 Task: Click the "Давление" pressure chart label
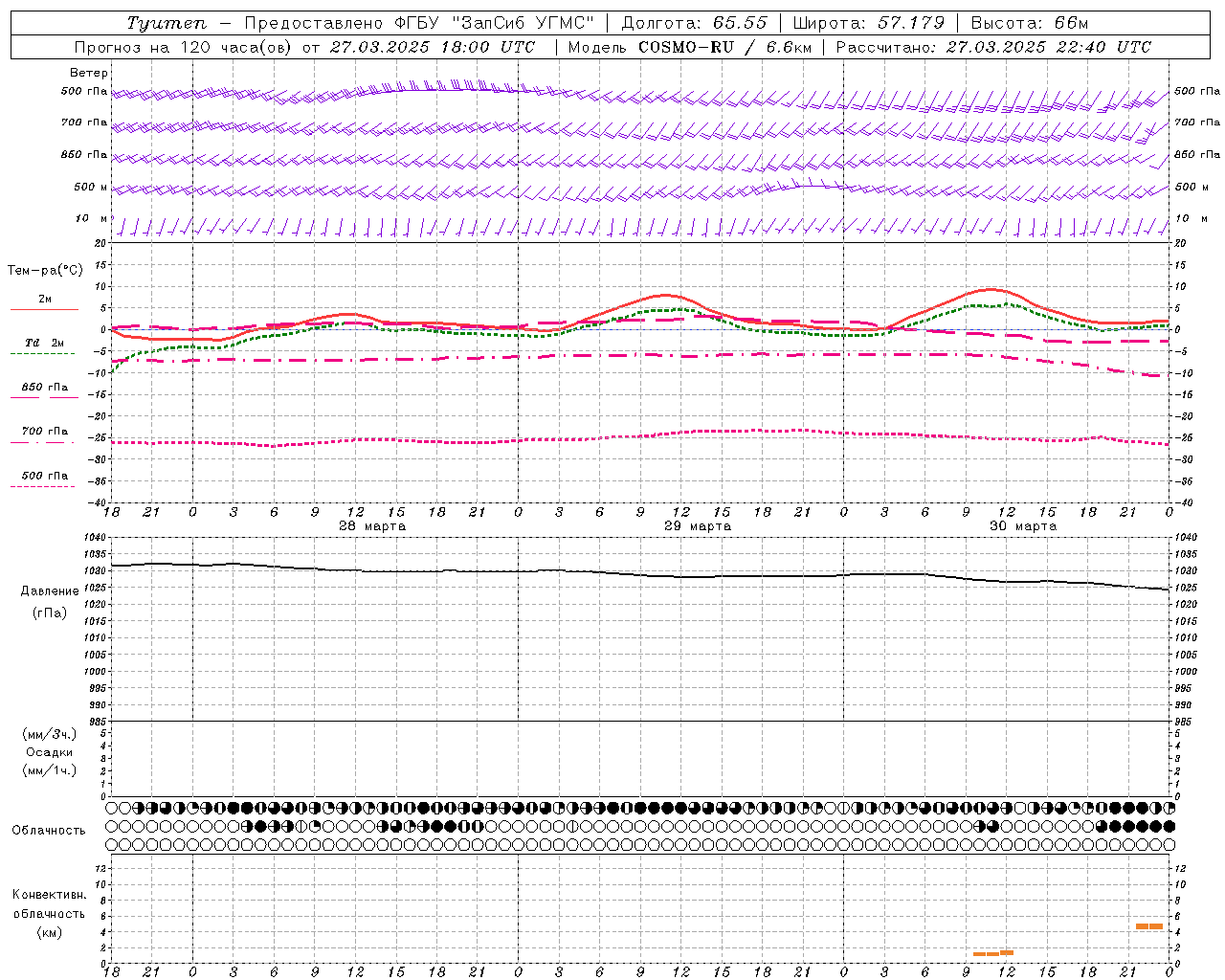(x=50, y=591)
